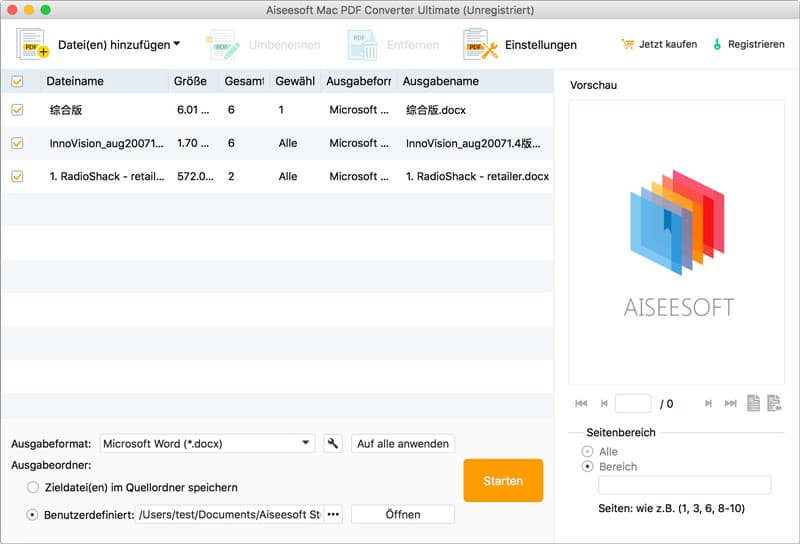The width and height of the screenshot is (800, 544).
Task: Click output name 1. RadioShack - retailer.docx
Action: 477,177
